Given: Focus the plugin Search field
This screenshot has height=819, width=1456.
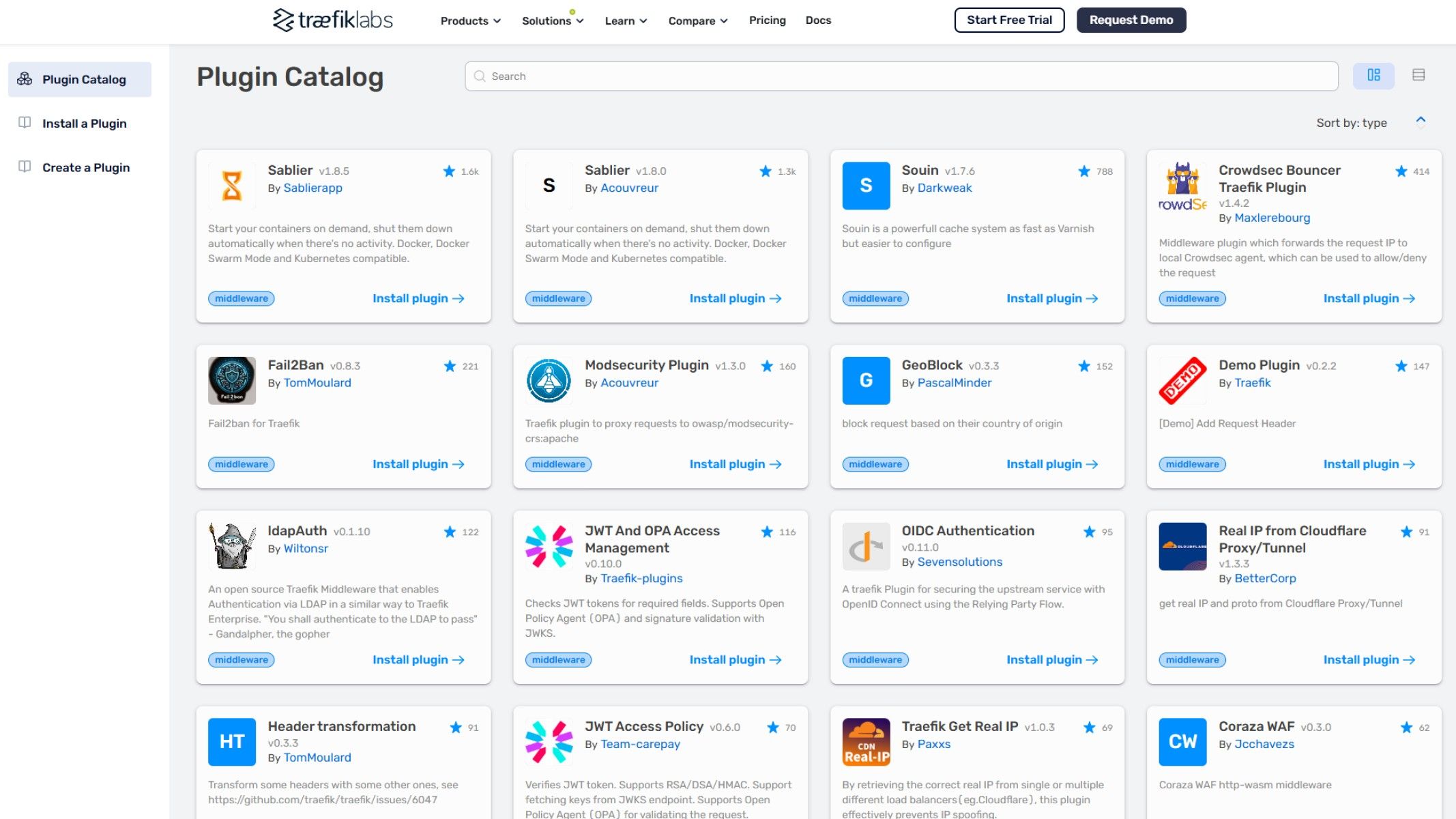Looking at the screenshot, I should coord(901,76).
